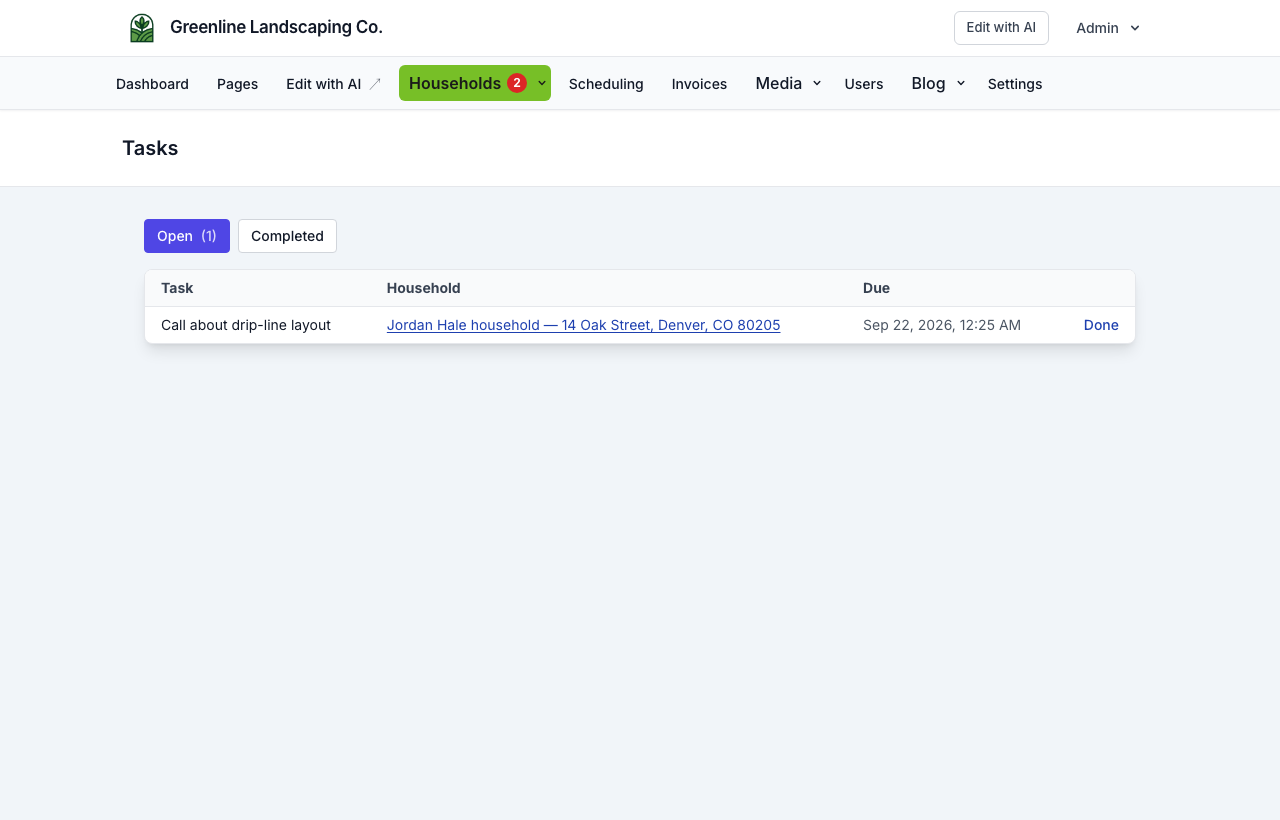Click the Greenline Landscaping Co. site title
Screen dimensions: 1280x820
pos(276,27)
